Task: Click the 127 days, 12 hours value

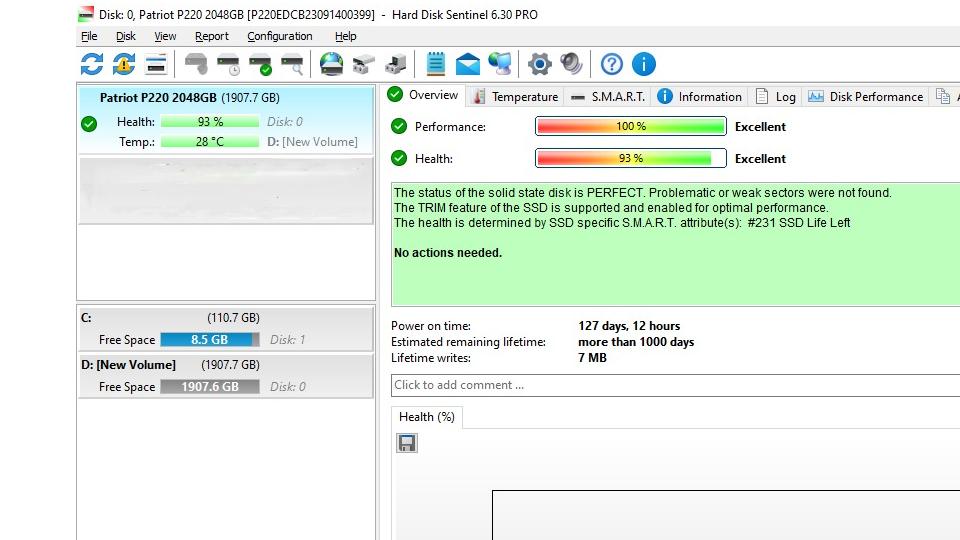Action: coord(629,326)
